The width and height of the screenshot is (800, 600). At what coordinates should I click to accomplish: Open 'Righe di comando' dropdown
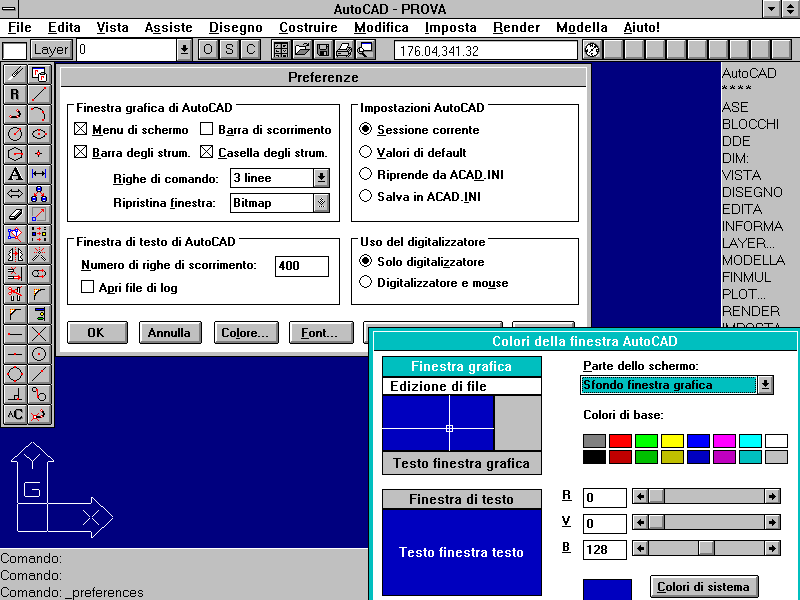click(321, 178)
